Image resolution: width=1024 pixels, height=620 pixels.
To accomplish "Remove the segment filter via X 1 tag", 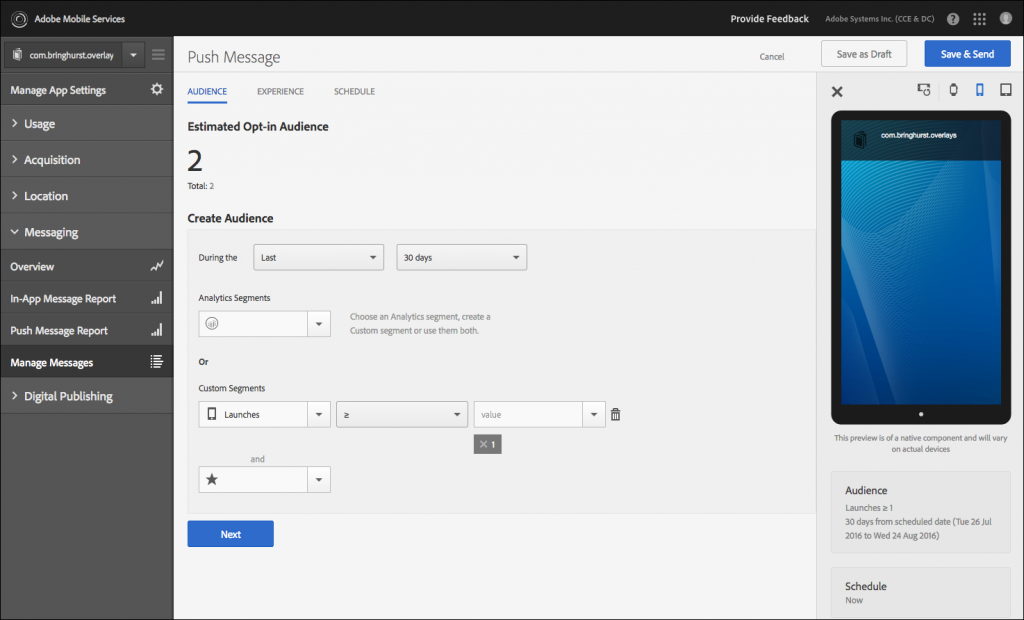I will tap(487, 443).
